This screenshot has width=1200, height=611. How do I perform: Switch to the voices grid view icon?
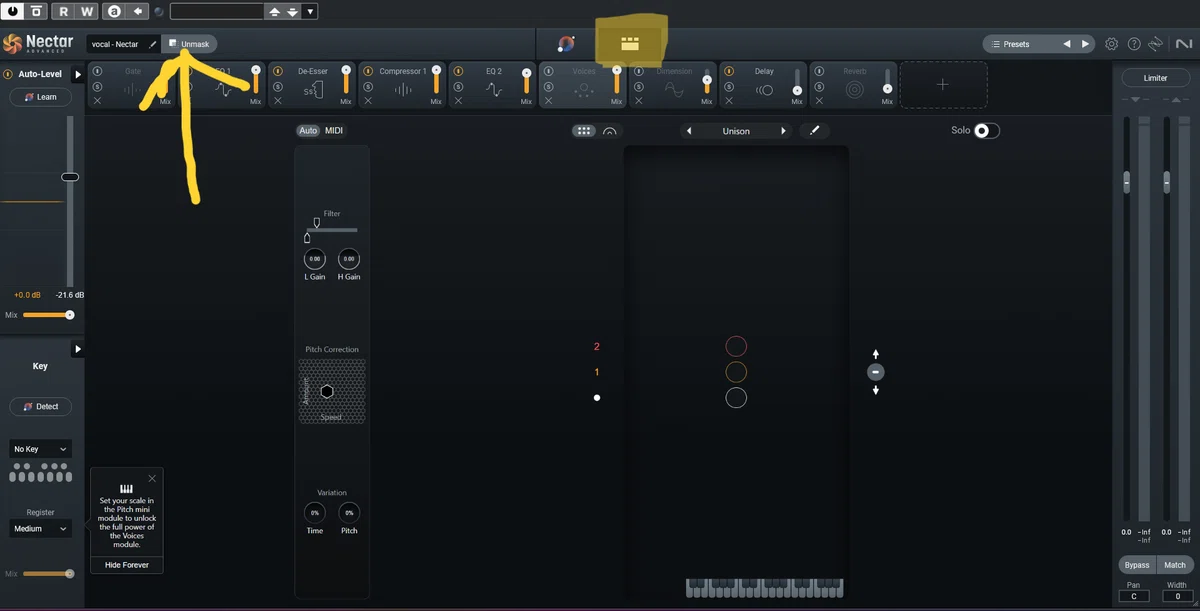[584, 131]
